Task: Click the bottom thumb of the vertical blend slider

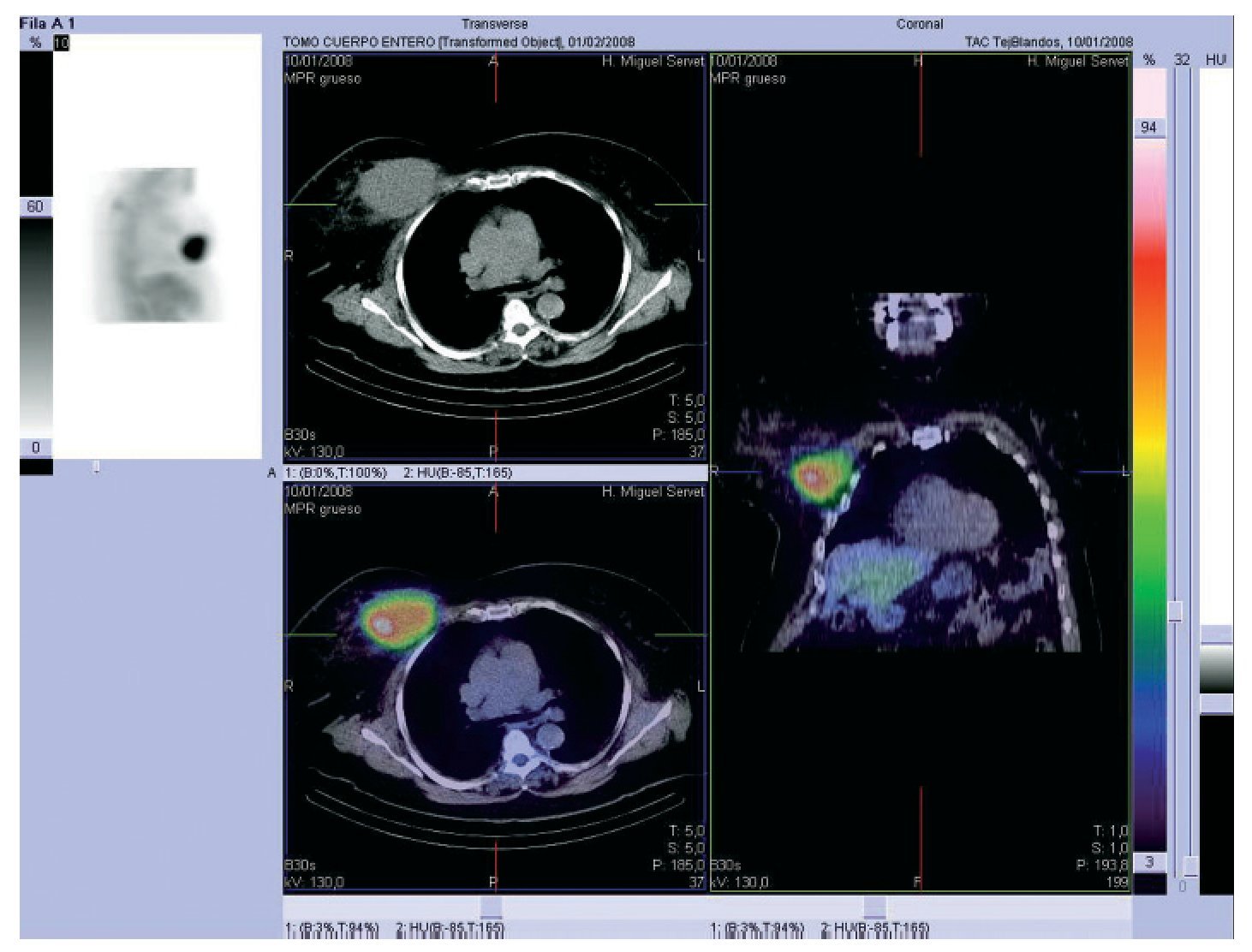Action: point(1189,865)
